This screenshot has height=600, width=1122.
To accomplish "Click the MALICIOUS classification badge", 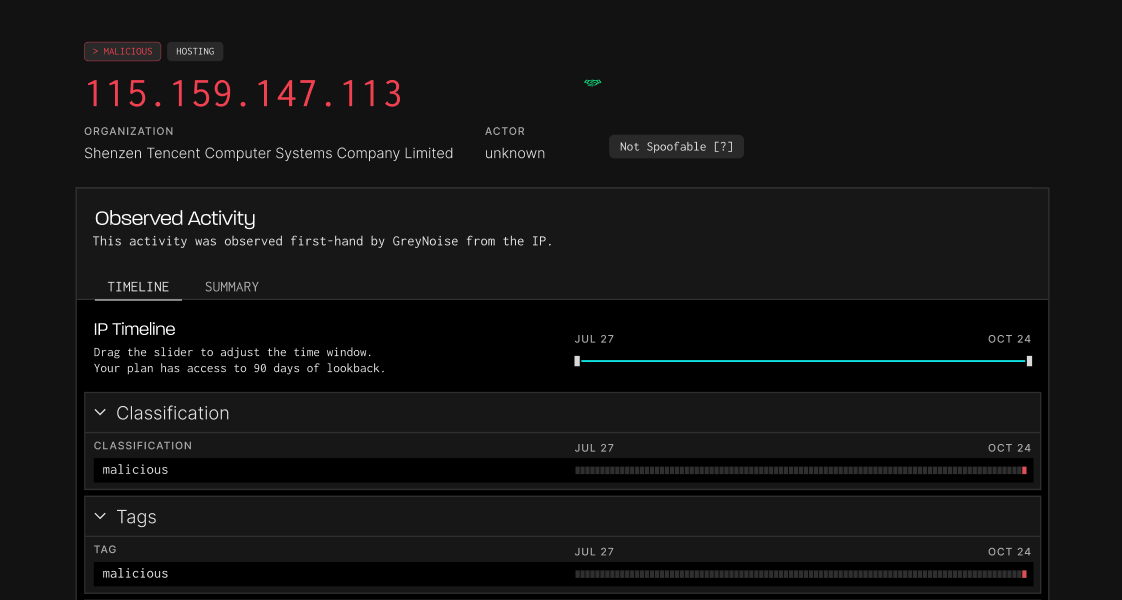I will [122, 51].
